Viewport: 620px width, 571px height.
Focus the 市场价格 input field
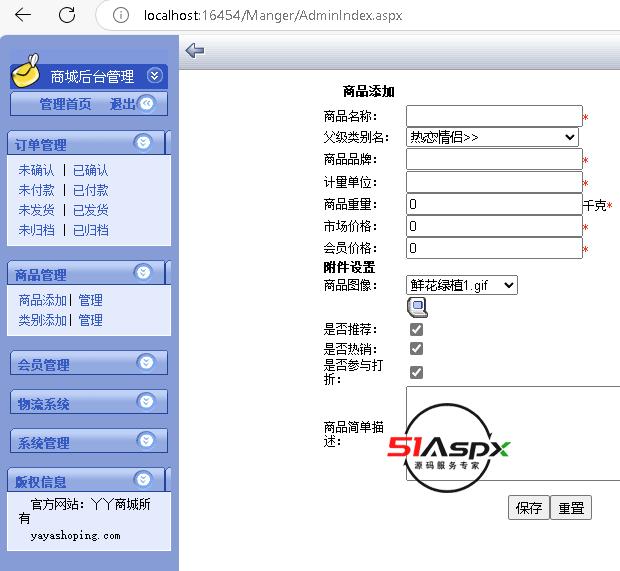point(494,226)
